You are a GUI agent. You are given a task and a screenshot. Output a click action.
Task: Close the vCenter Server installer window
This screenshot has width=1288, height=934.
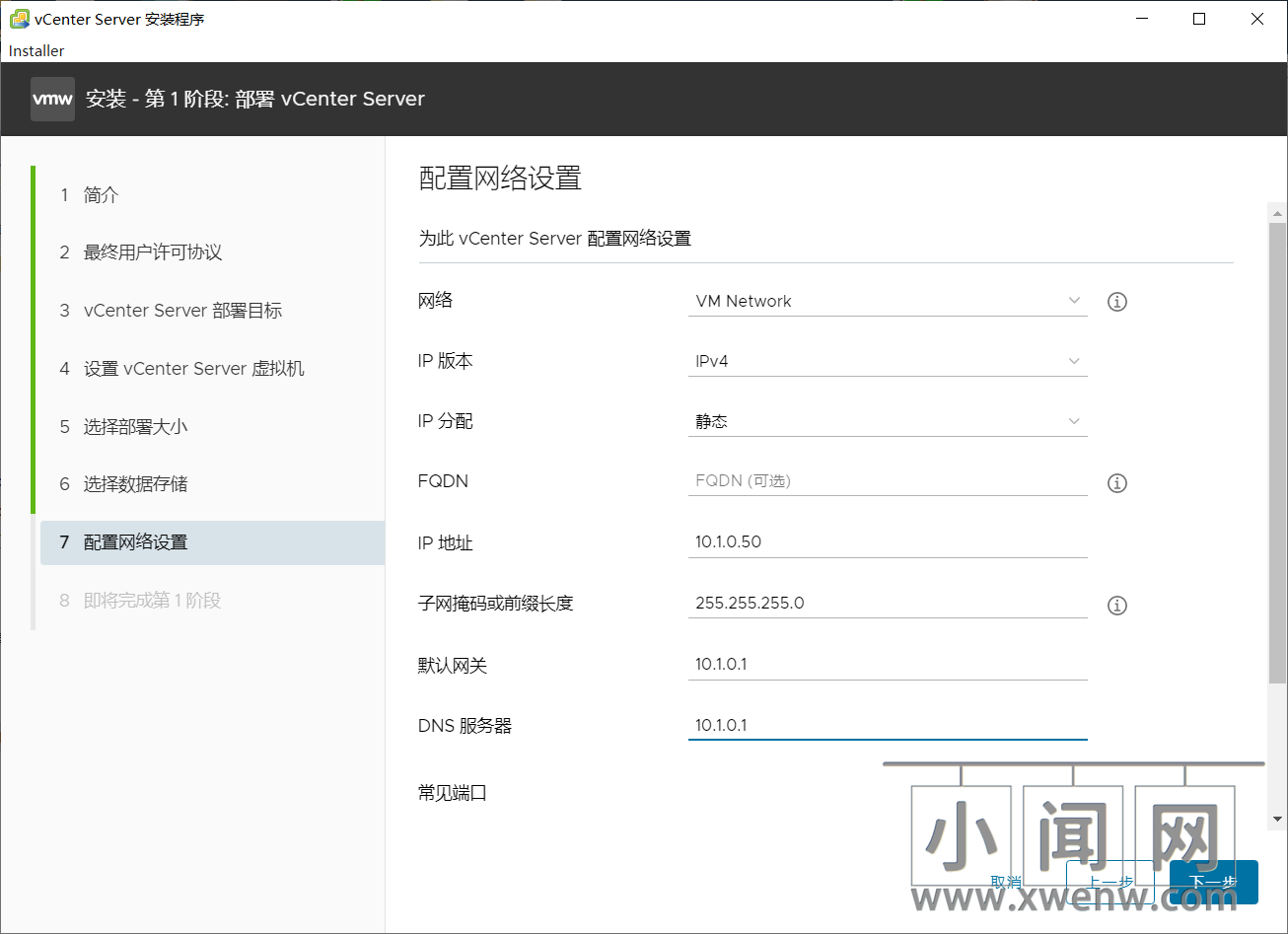pyautogui.click(x=1257, y=19)
